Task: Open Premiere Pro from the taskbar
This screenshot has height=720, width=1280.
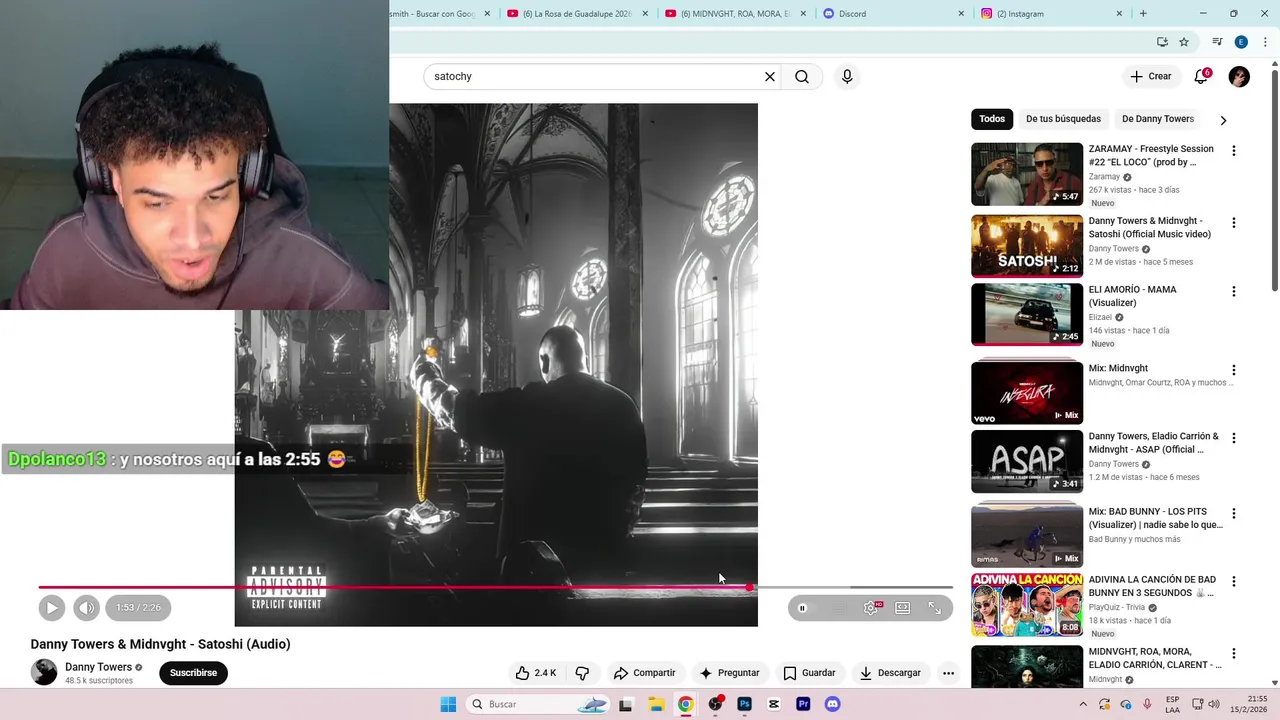Action: point(803,704)
